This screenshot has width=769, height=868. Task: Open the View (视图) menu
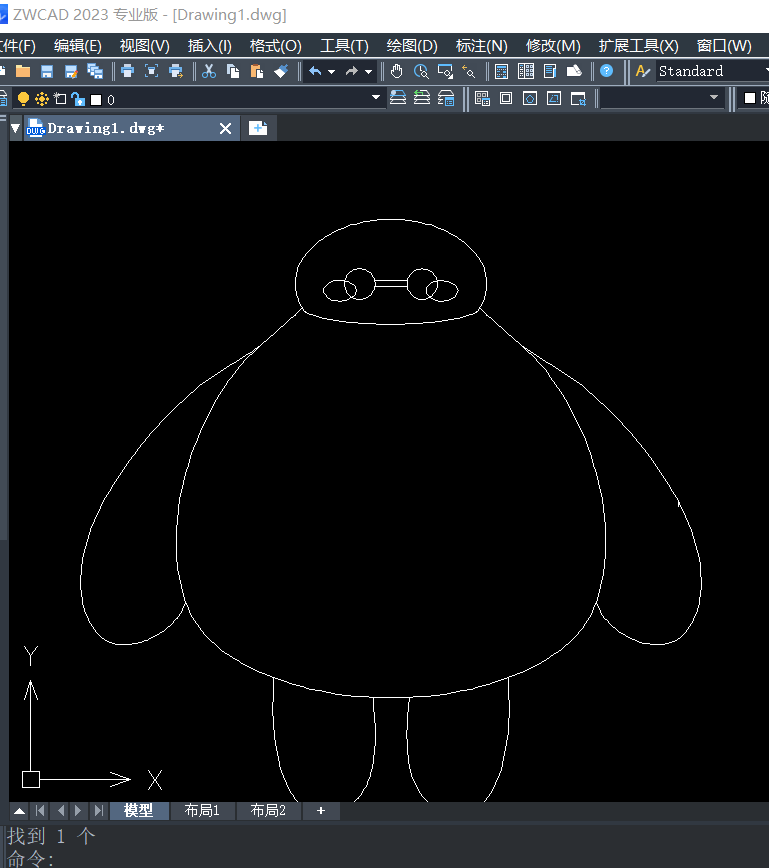pos(144,45)
